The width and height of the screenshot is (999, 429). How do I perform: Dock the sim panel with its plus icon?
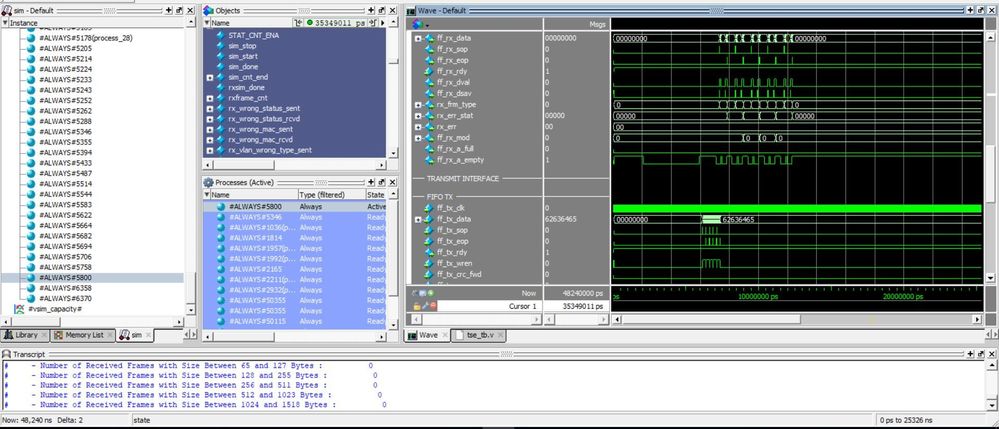(167, 9)
